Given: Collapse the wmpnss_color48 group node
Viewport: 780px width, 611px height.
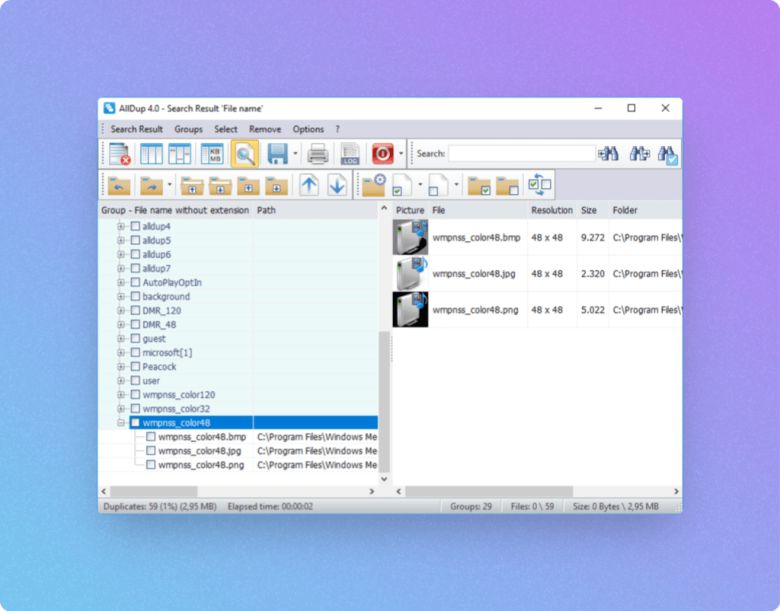Looking at the screenshot, I should [121, 423].
